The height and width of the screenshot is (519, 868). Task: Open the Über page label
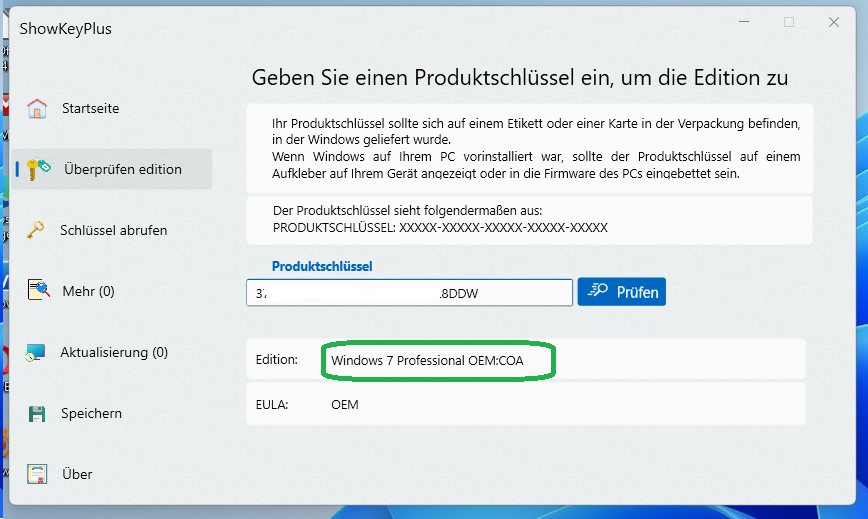77,474
